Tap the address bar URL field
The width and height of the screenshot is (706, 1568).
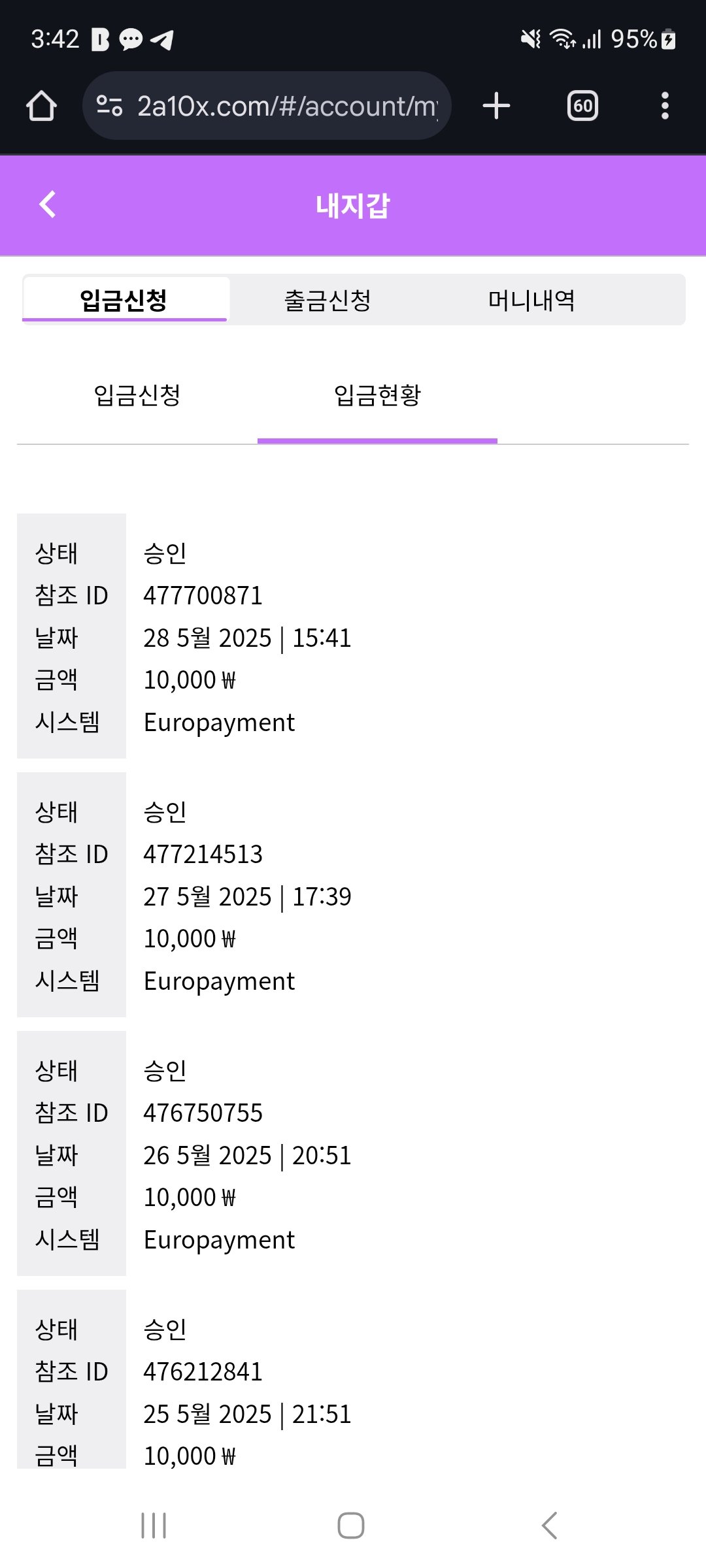(x=286, y=106)
